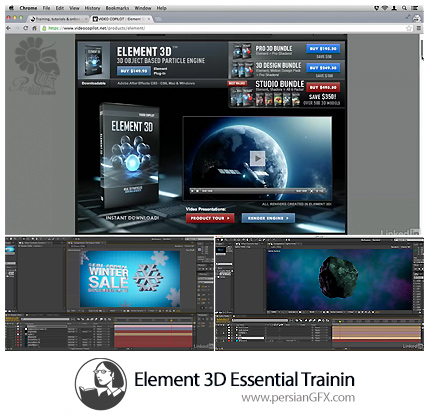Click the Studio Bundle product thumbnails
This screenshot has height=417, width=430.
click(265, 97)
